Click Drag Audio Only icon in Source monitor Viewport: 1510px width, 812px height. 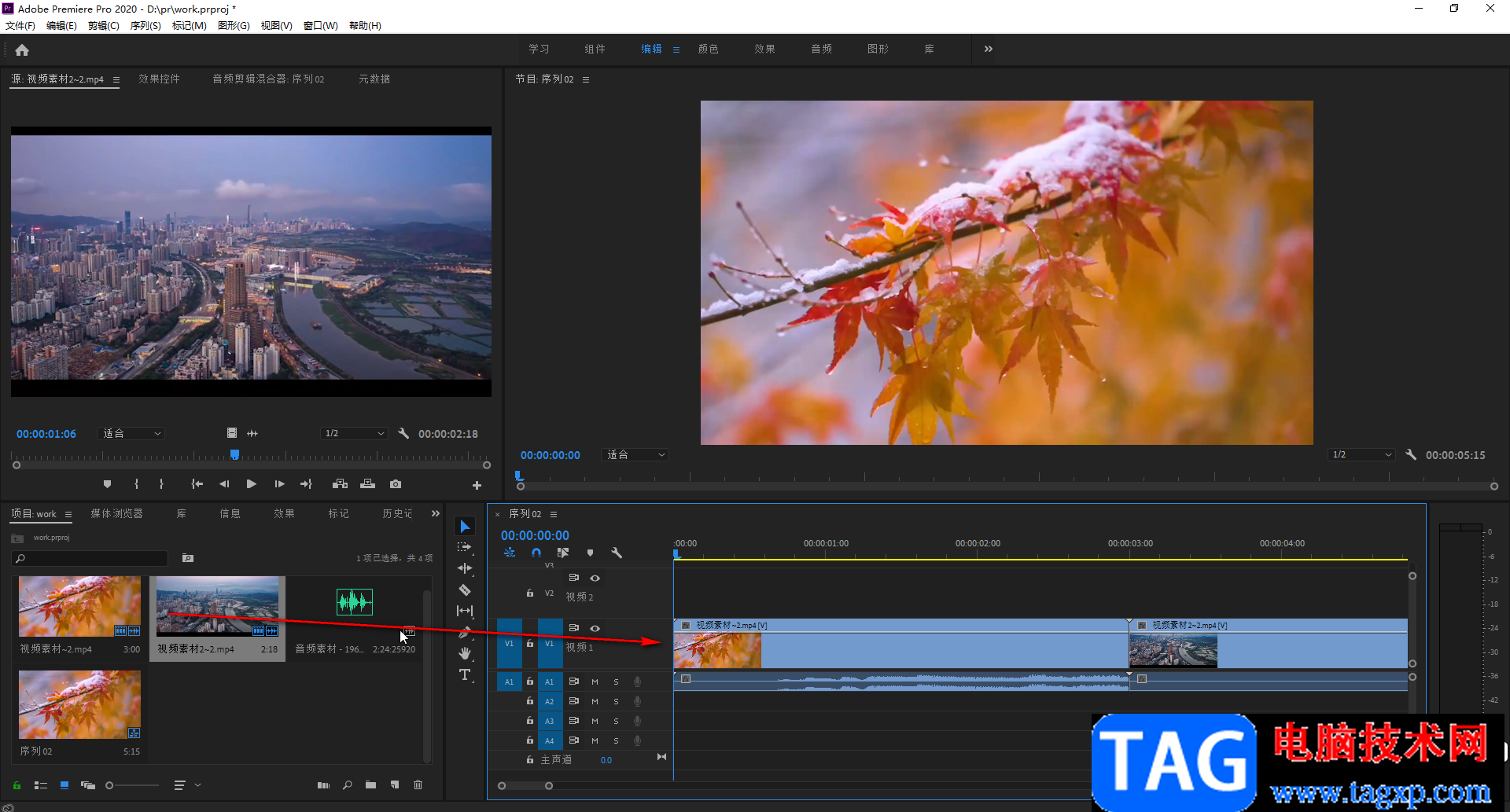[252, 433]
